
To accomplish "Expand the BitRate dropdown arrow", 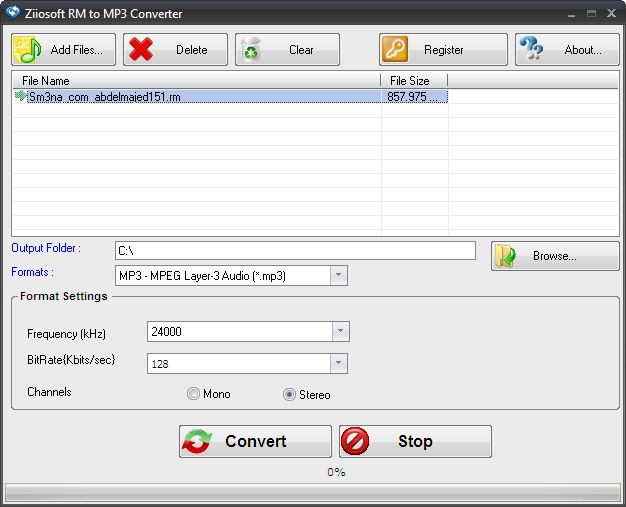I will (x=339, y=363).
